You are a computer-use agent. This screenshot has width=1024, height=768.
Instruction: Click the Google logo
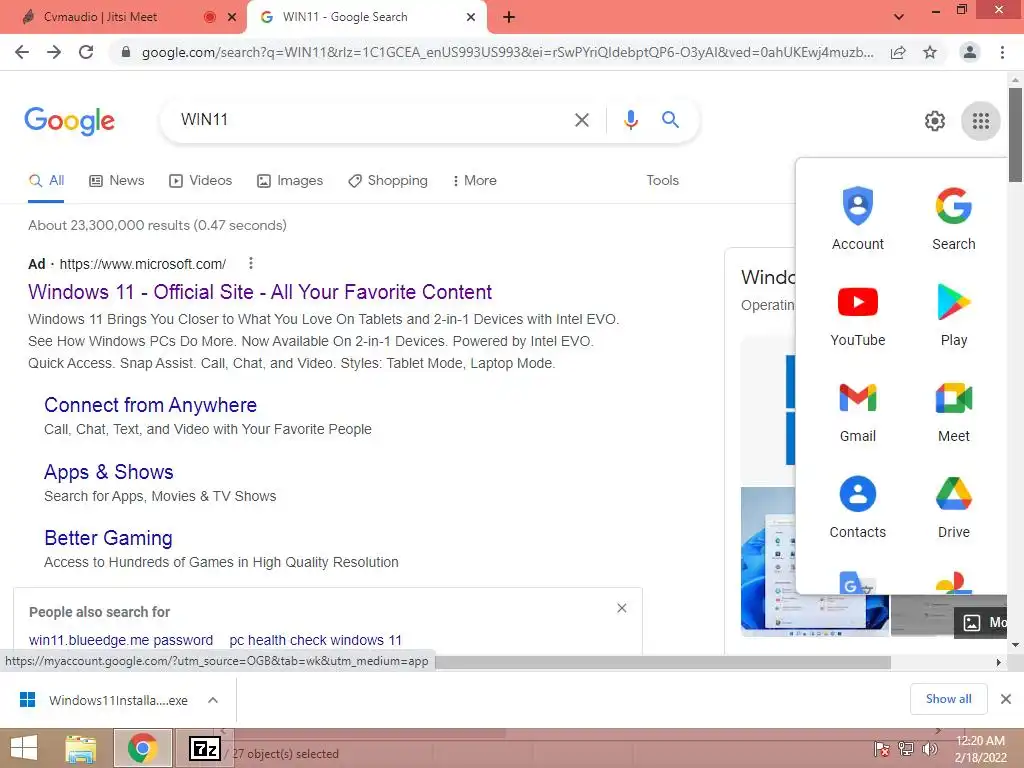tap(69, 121)
